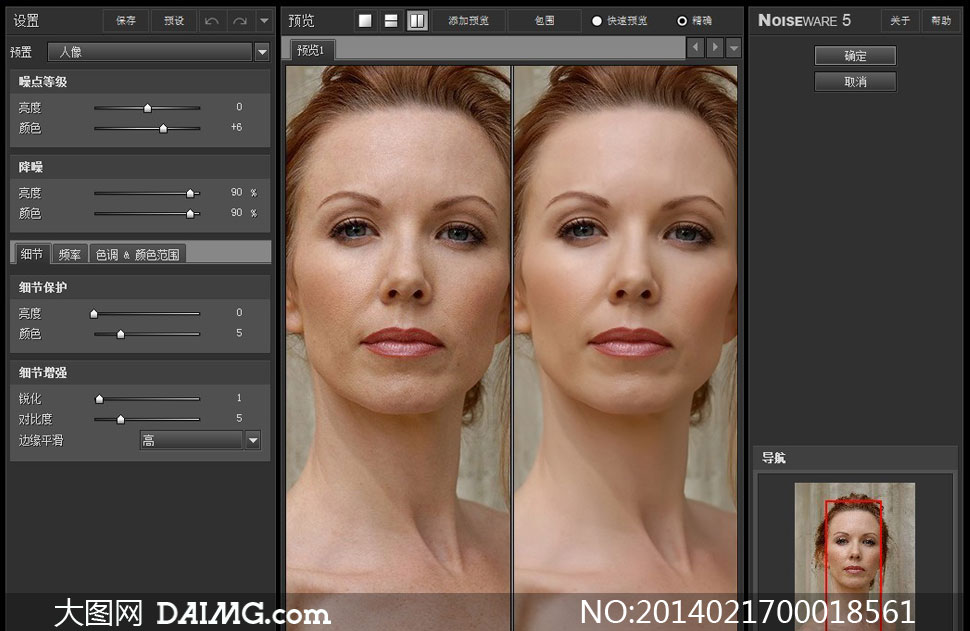Select single preview view icon
The width and height of the screenshot is (970, 631).
(366, 20)
